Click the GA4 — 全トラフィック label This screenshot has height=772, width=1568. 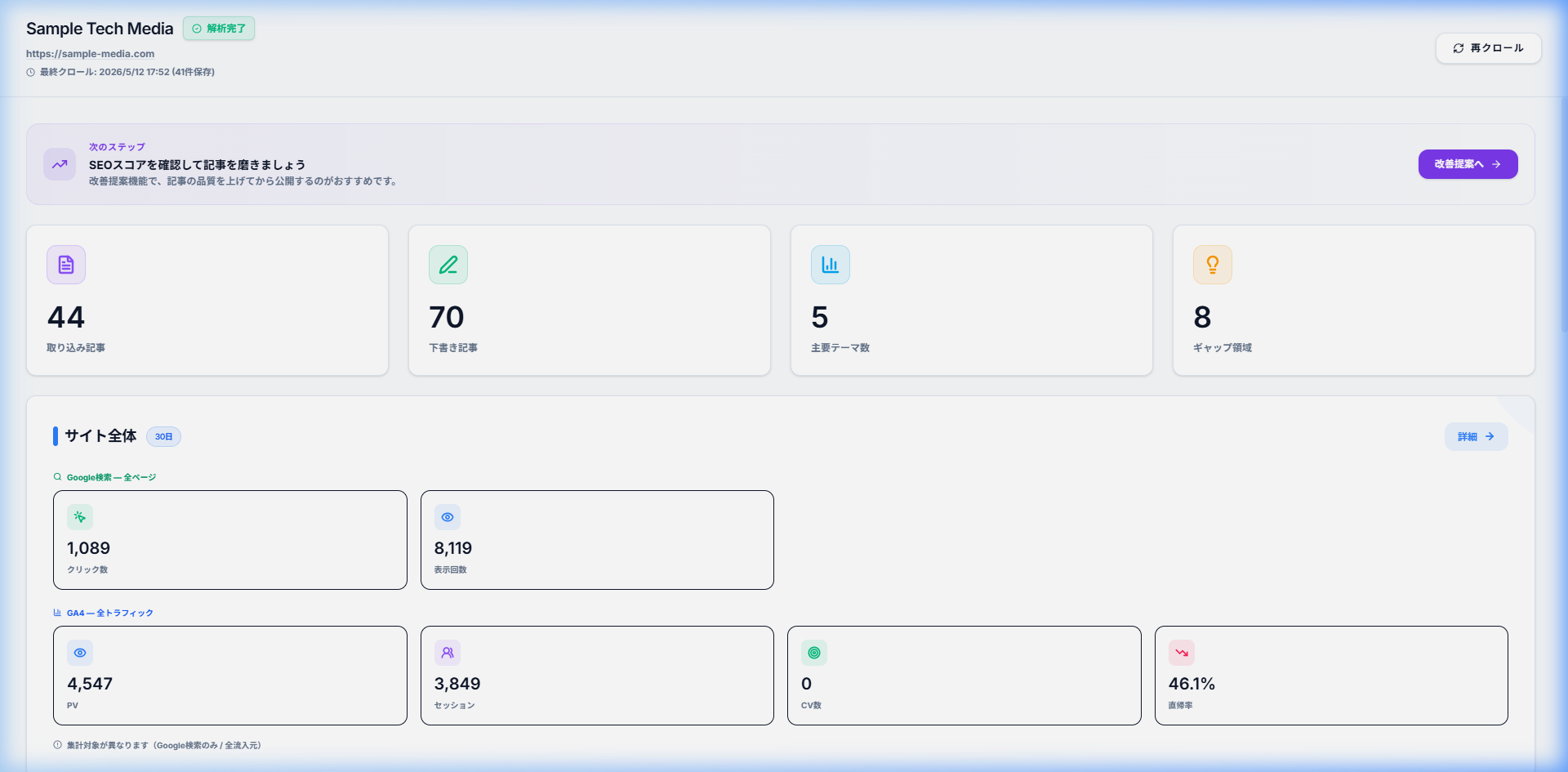click(110, 613)
